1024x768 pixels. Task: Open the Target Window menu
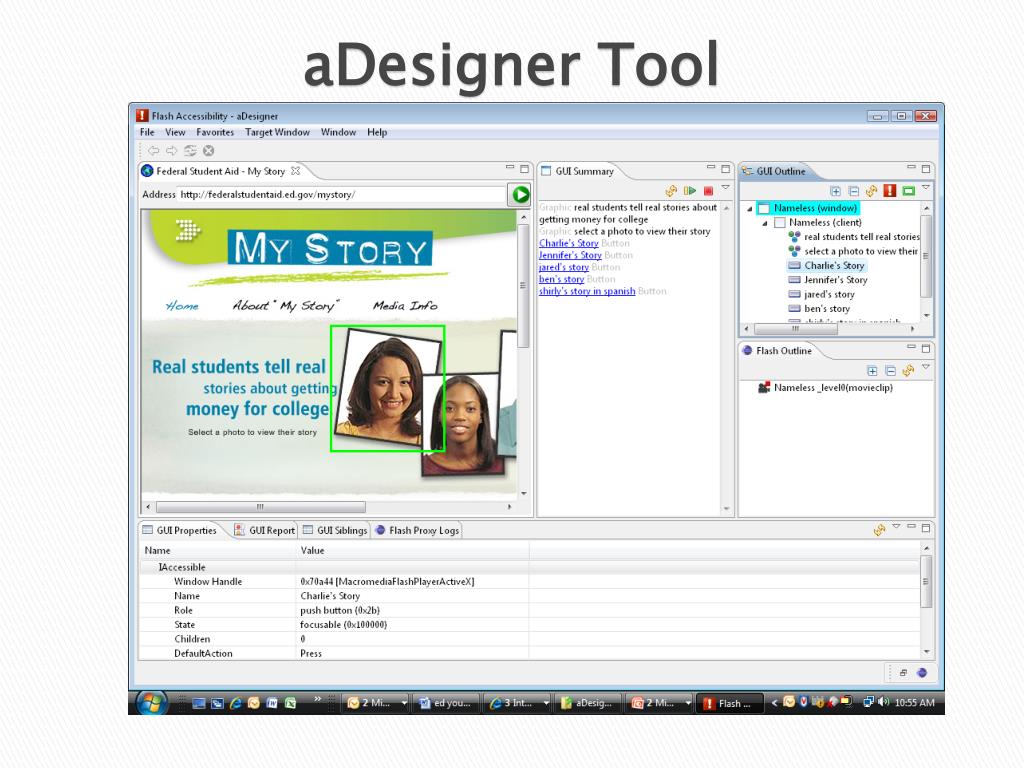pyautogui.click(x=278, y=132)
